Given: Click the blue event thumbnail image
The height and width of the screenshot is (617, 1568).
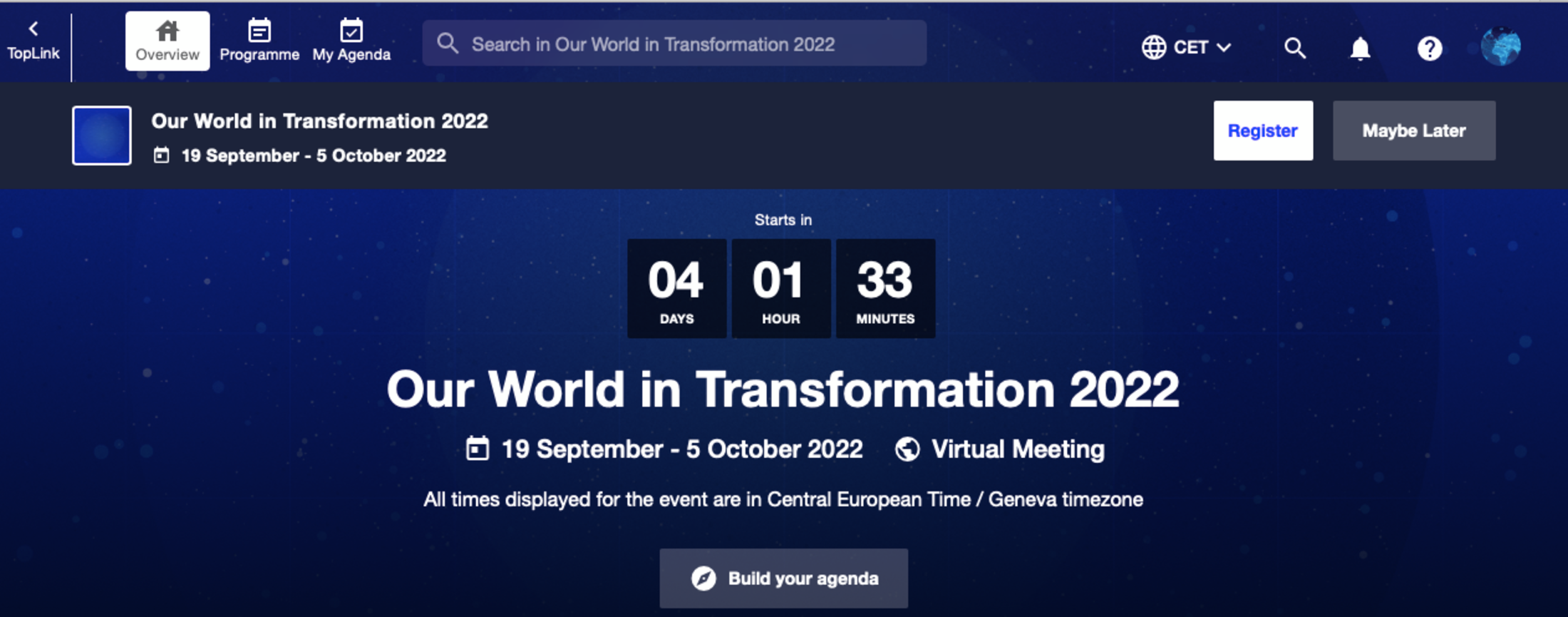Looking at the screenshot, I should pyautogui.click(x=102, y=136).
